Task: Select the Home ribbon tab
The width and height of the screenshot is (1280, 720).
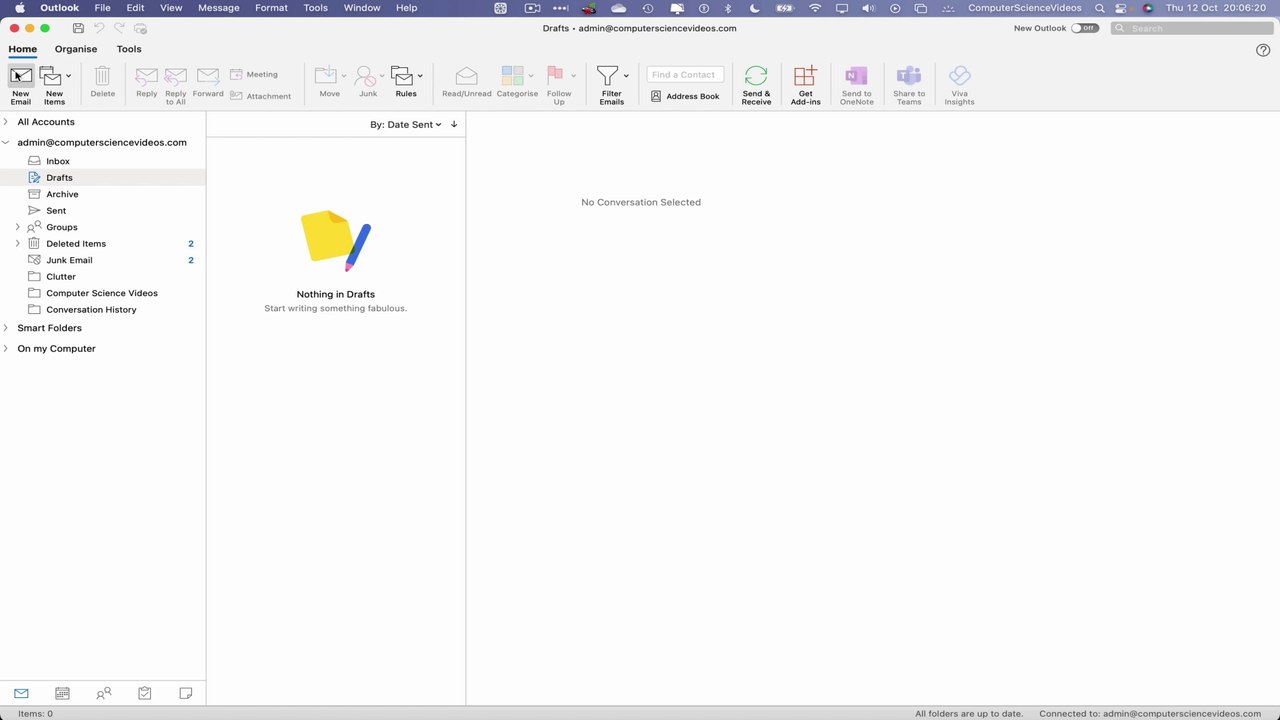Action: pos(22,49)
